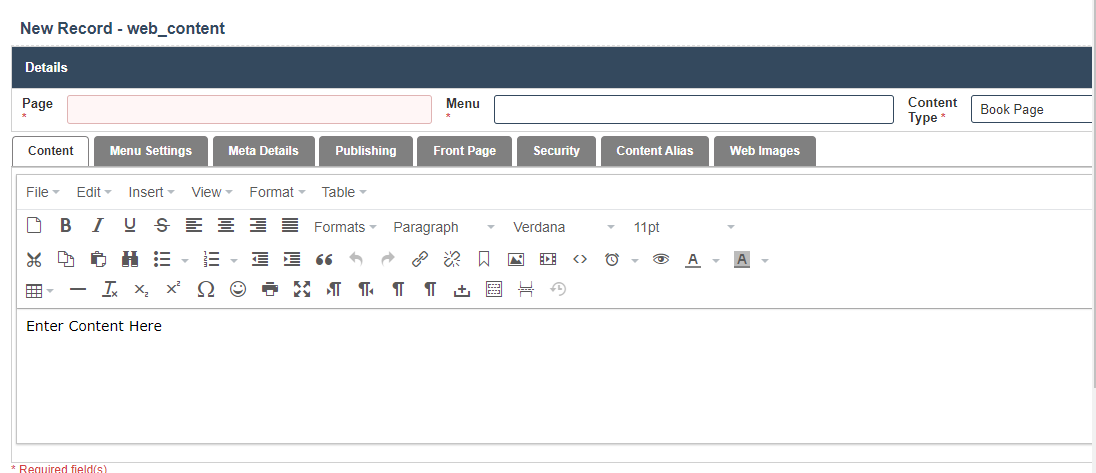Toggle Bold formatting in editor toolbar
Screen dimensions: 1096x473
click(x=66, y=226)
